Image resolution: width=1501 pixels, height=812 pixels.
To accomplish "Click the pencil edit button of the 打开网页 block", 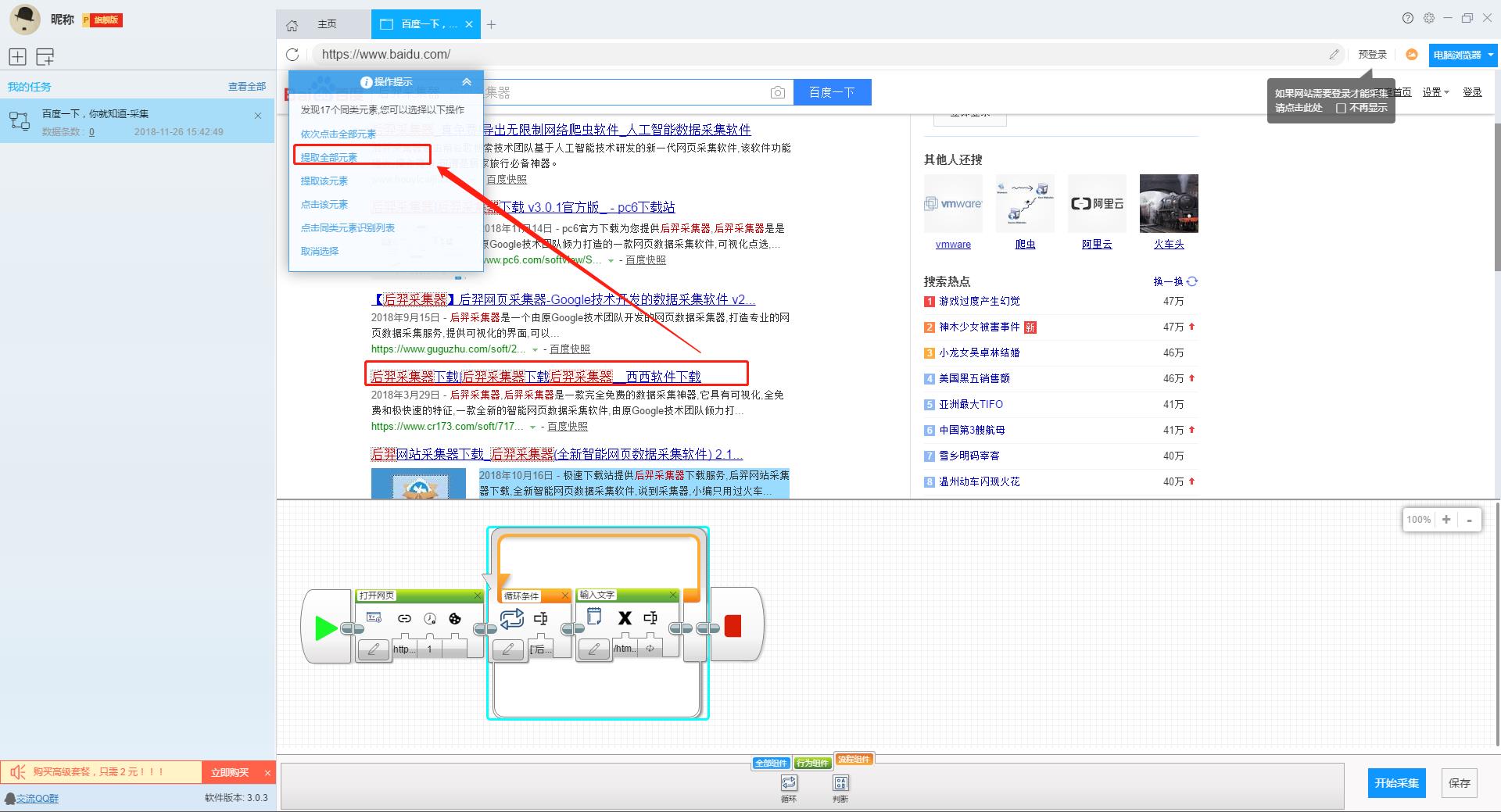I will click(x=374, y=649).
